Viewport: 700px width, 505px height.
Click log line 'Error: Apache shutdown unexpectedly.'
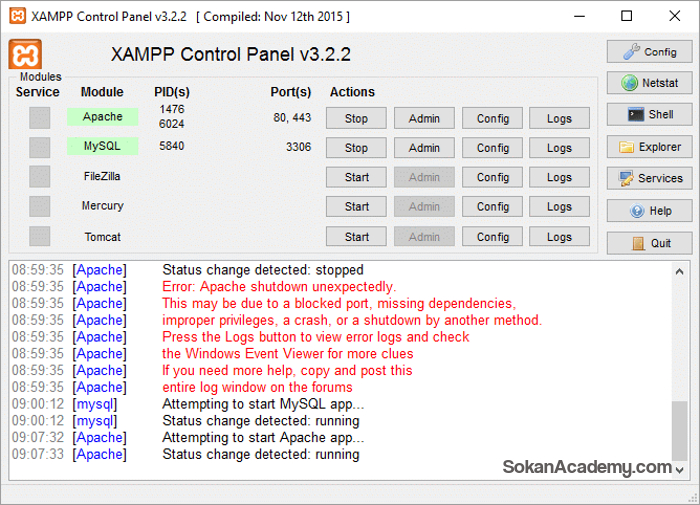pyautogui.click(x=279, y=287)
